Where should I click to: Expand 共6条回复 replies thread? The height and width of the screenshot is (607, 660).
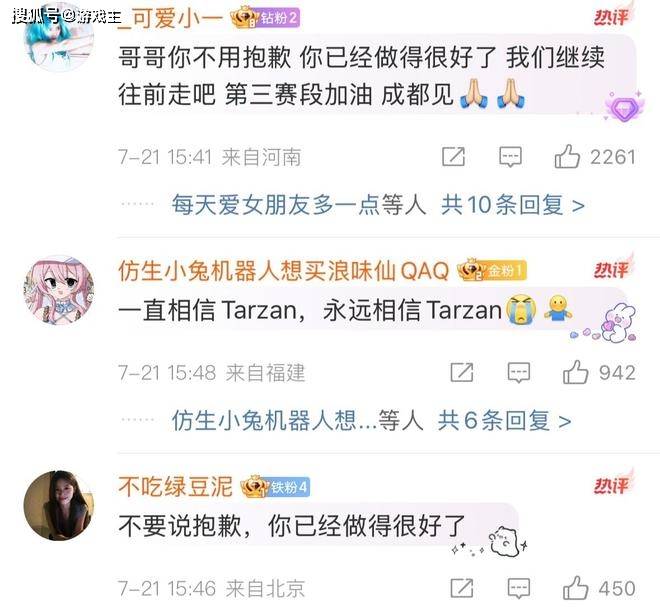(504, 421)
